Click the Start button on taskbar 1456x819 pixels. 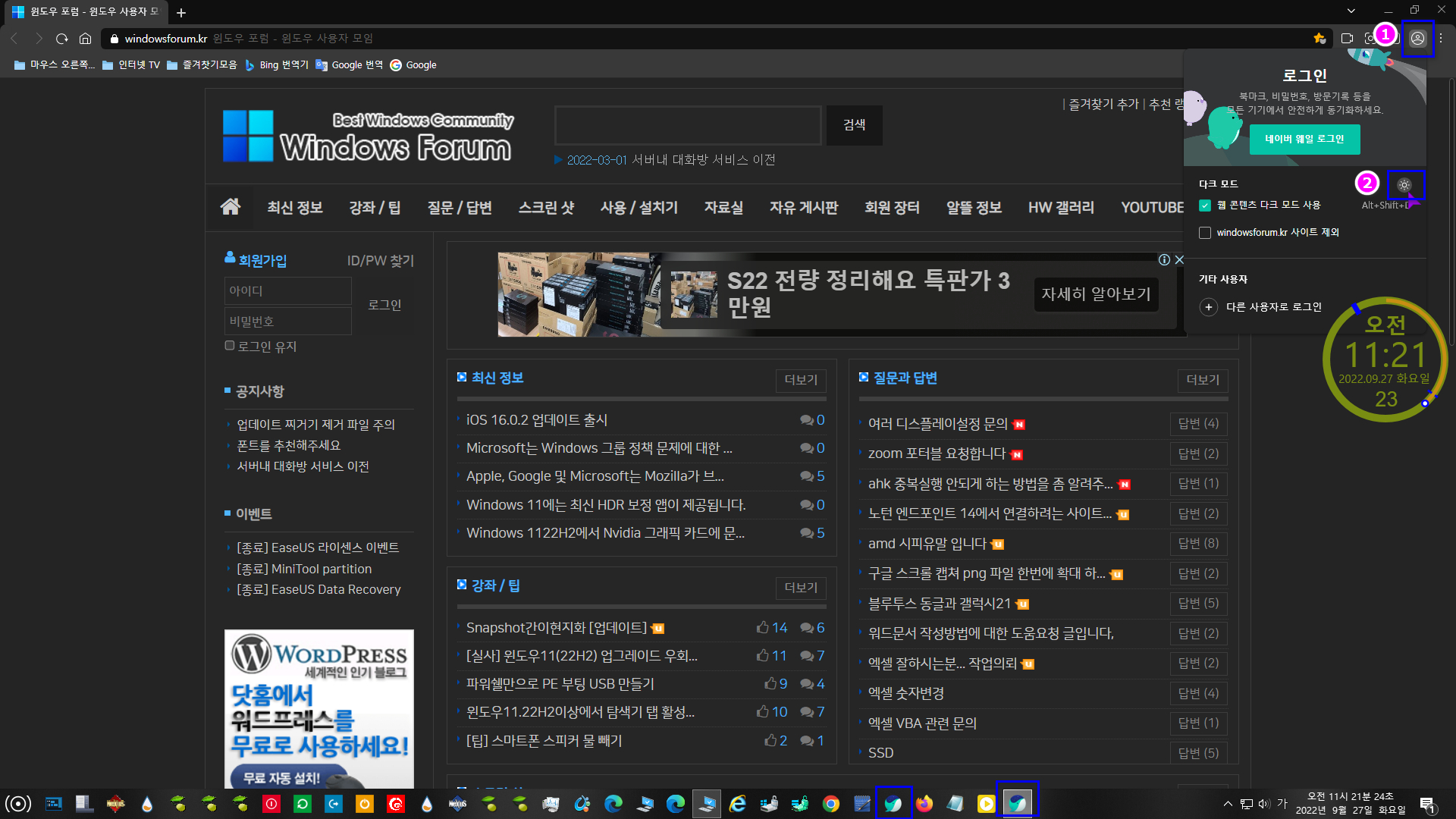(x=18, y=804)
